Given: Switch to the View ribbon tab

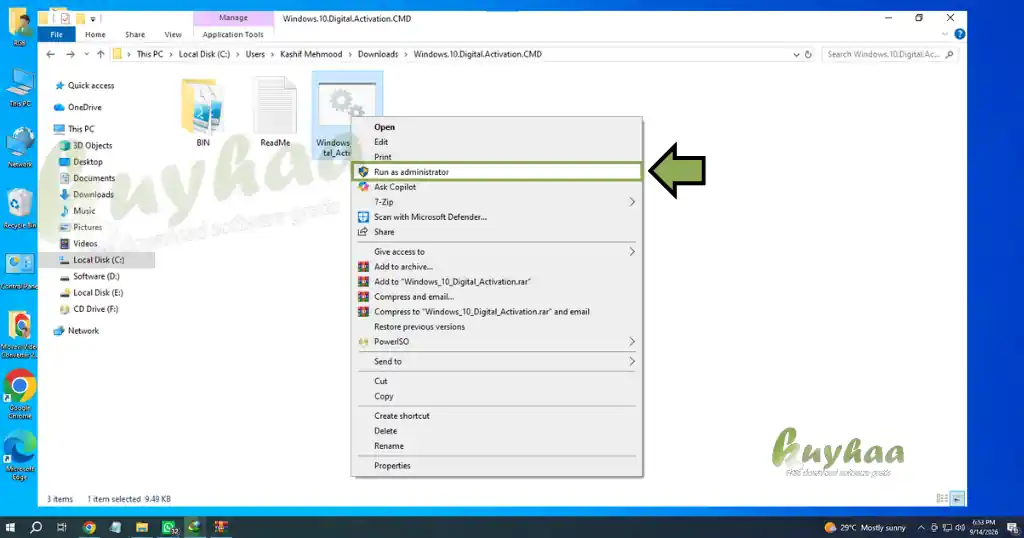Looking at the screenshot, I should (173, 35).
